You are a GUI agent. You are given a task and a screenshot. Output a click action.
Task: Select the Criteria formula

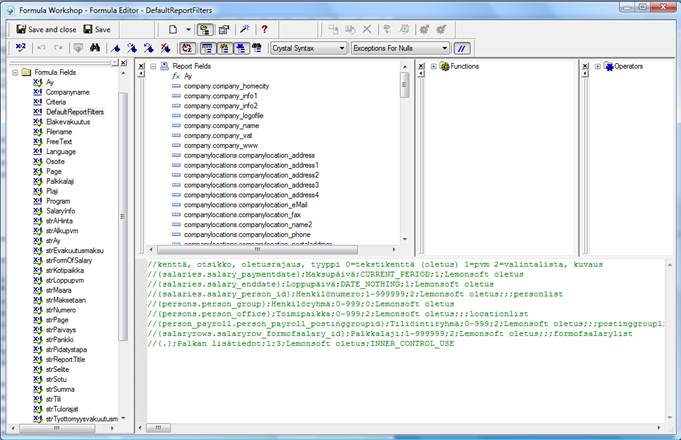56,102
